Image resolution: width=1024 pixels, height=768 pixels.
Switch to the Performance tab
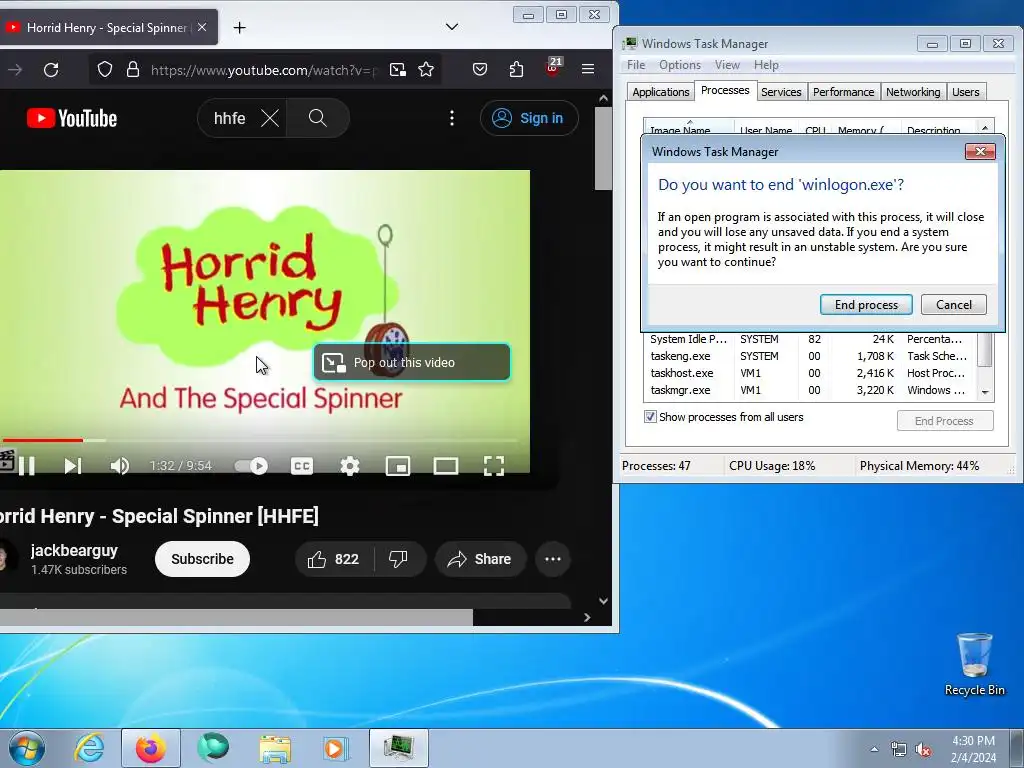tap(843, 92)
